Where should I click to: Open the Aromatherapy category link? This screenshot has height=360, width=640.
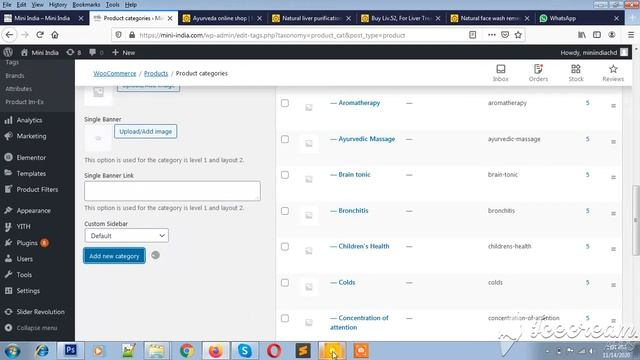coord(359,103)
